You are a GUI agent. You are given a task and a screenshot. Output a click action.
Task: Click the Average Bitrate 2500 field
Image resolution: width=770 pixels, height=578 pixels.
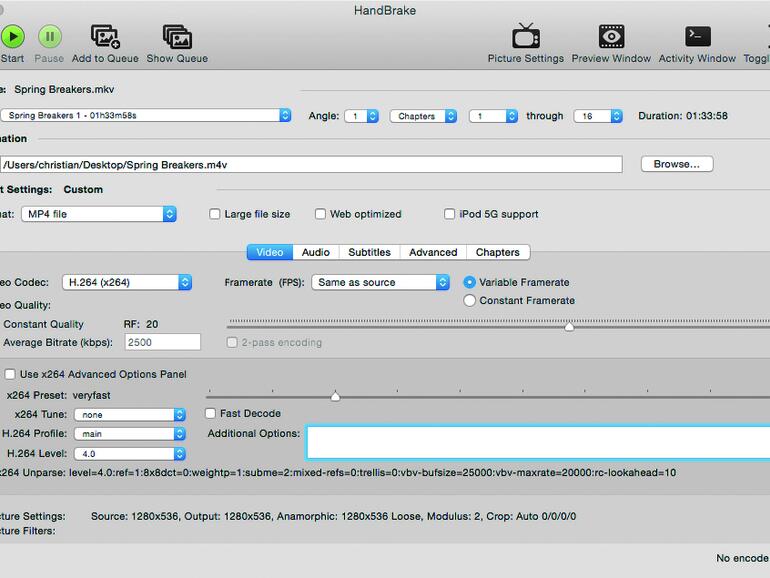pyautogui.click(x=163, y=342)
